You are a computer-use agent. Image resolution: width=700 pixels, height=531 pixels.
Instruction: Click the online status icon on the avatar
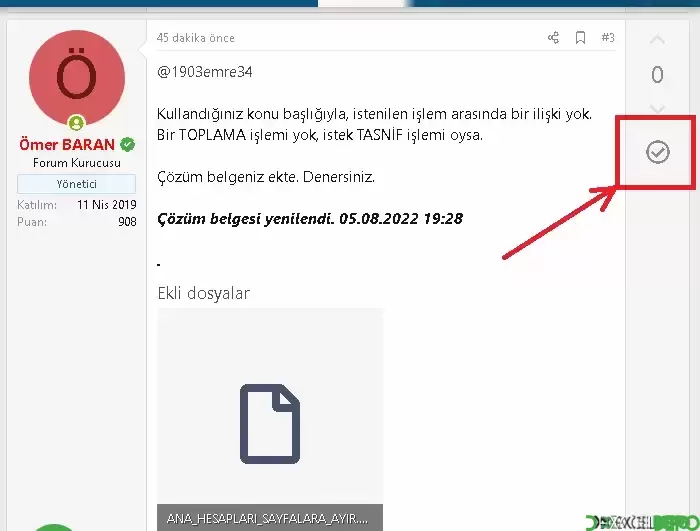[76, 122]
